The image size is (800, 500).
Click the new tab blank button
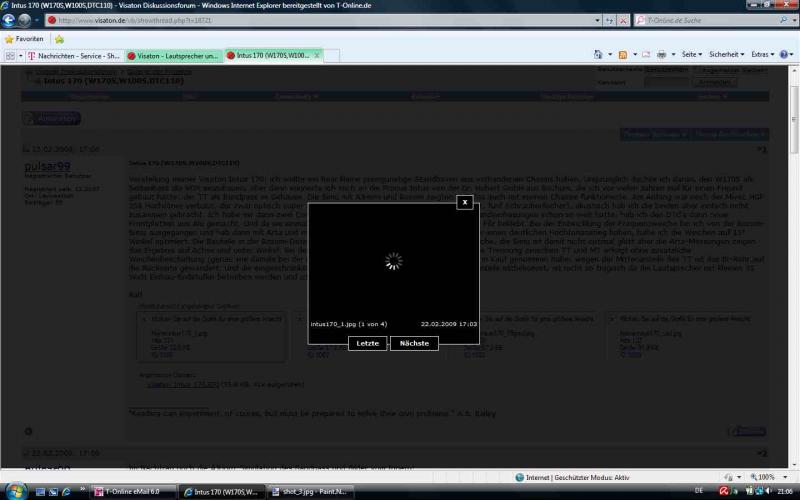332,56
